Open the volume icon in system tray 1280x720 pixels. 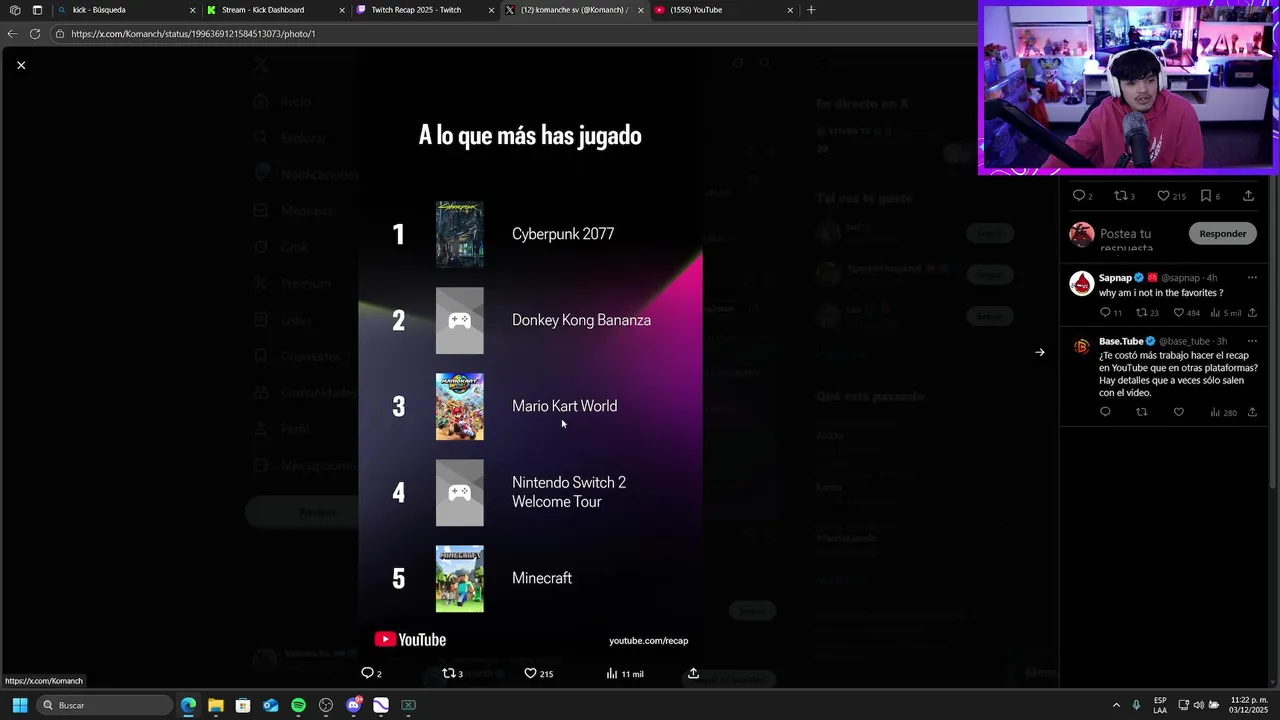click(x=1198, y=705)
